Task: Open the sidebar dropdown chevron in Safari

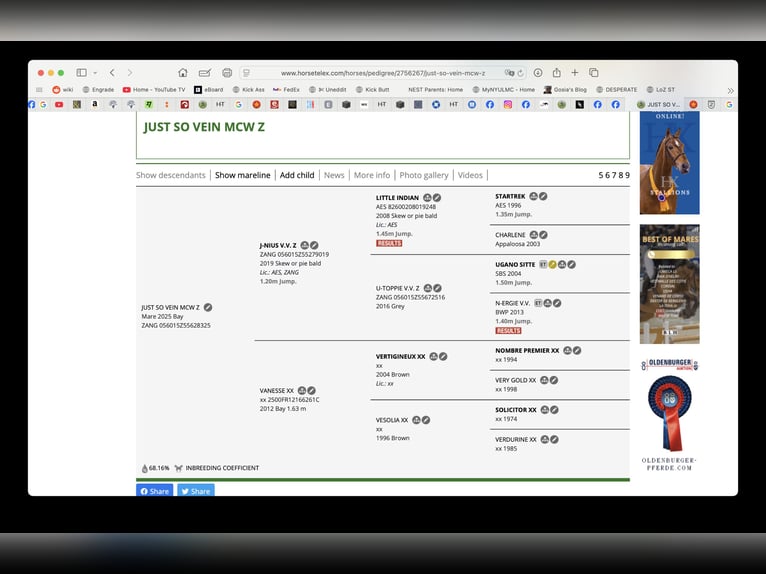Action: click(x=95, y=73)
